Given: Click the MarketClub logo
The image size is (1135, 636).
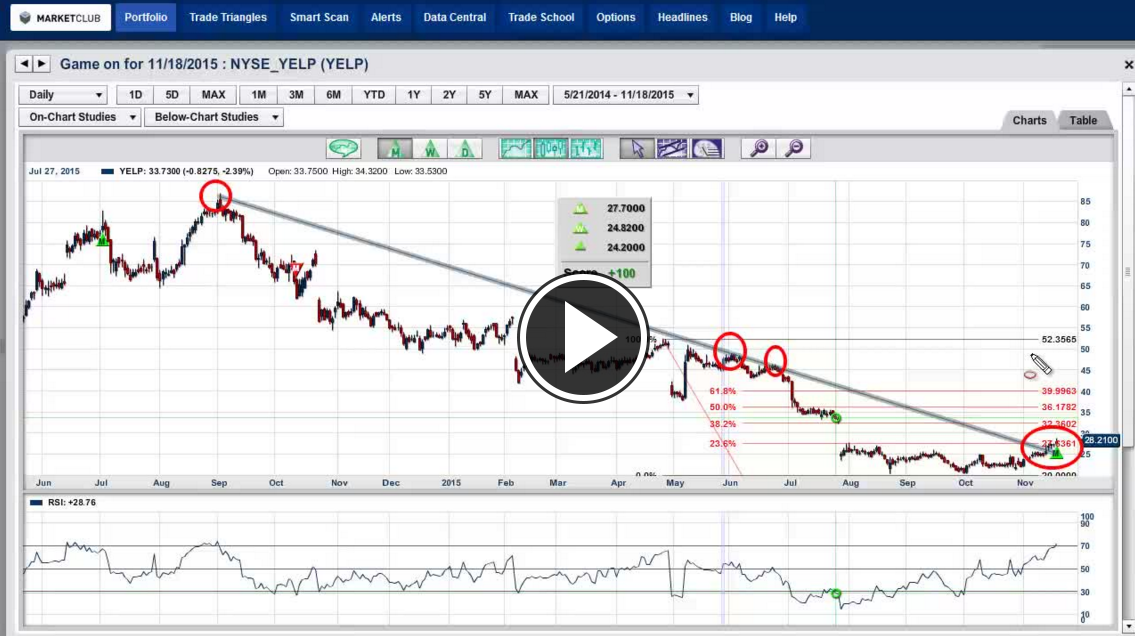Looking at the screenshot, I should (x=61, y=17).
